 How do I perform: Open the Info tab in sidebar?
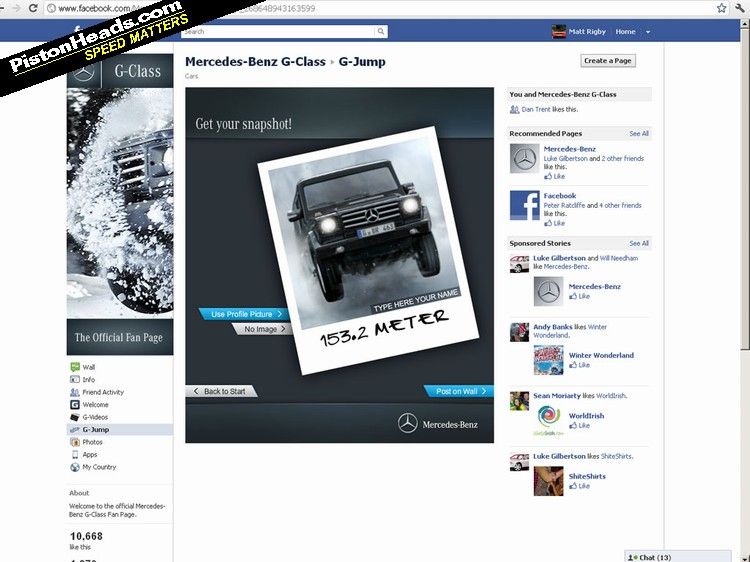88,380
